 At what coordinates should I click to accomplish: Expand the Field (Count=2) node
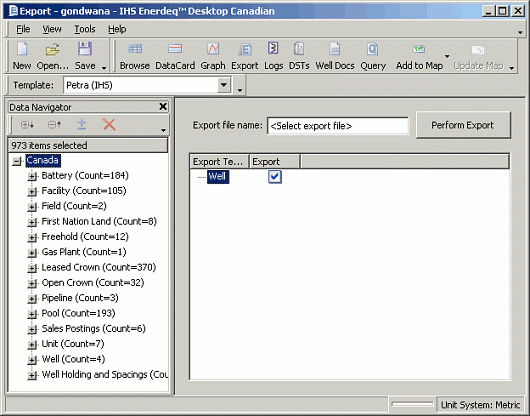pyautogui.click(x=32, y=207)
